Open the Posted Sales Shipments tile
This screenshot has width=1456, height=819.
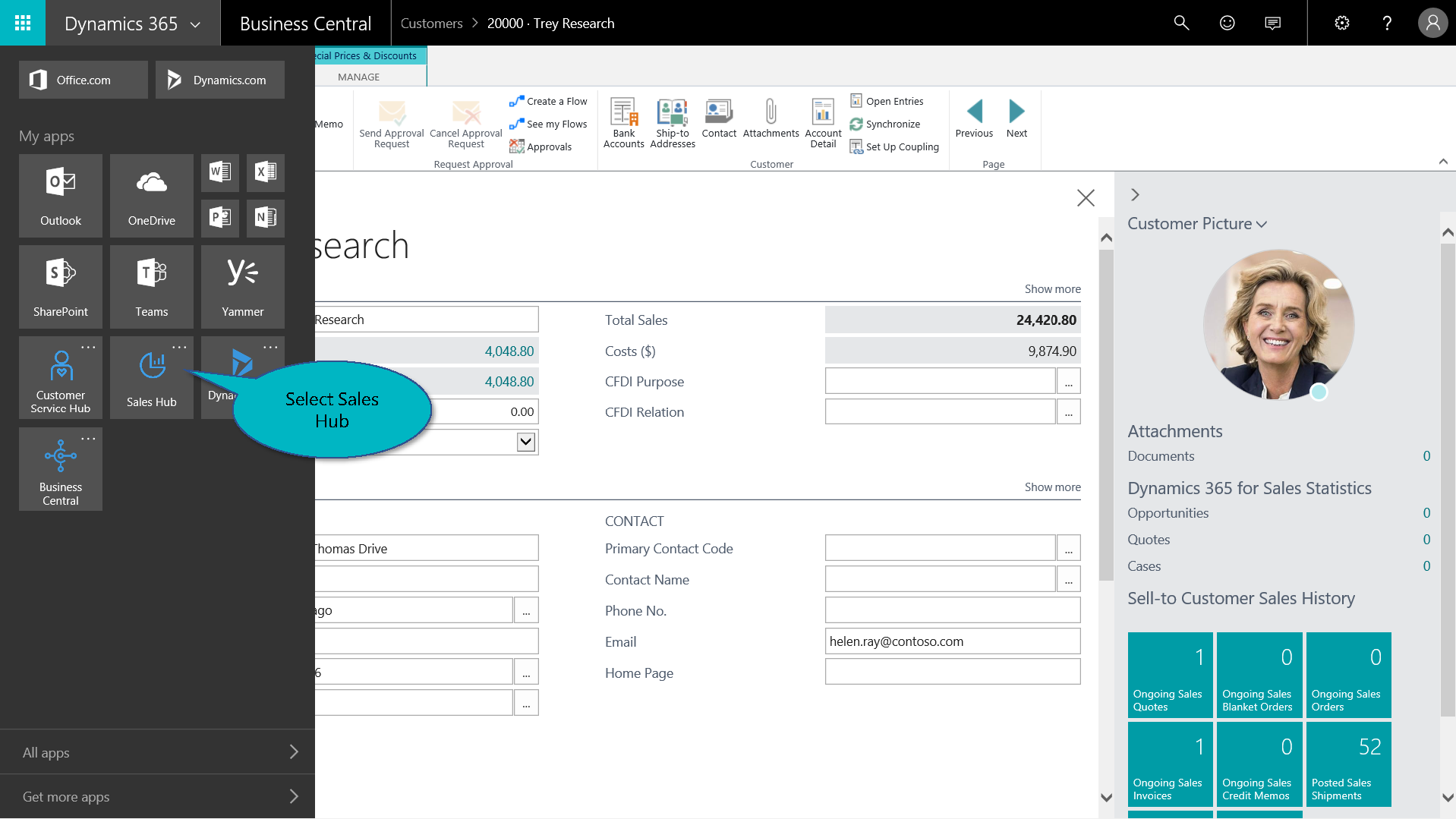(x=1348, y=764)
